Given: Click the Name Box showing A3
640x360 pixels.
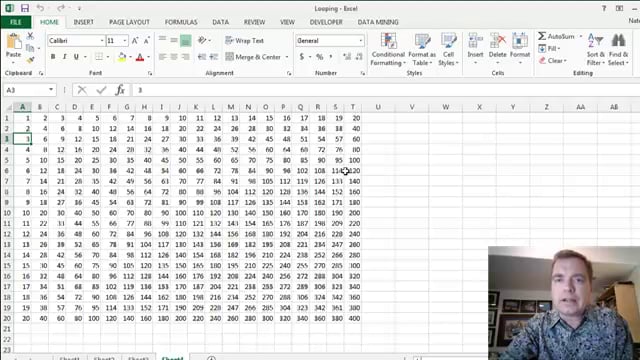Looking at the screenshot, I should pos(29,90).
